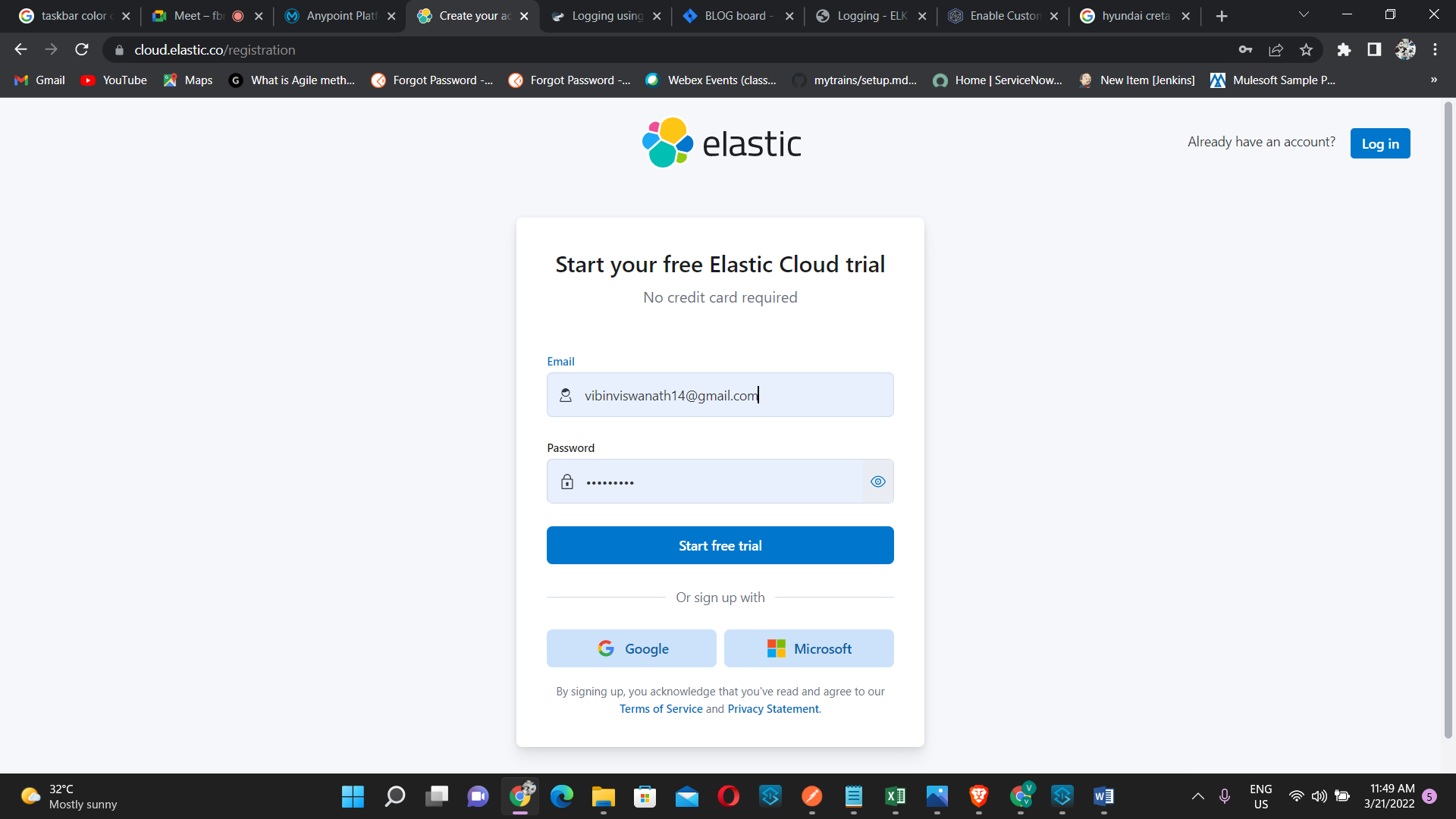Click the Log in button
1456x819 pixels.
coord(1380,143)
